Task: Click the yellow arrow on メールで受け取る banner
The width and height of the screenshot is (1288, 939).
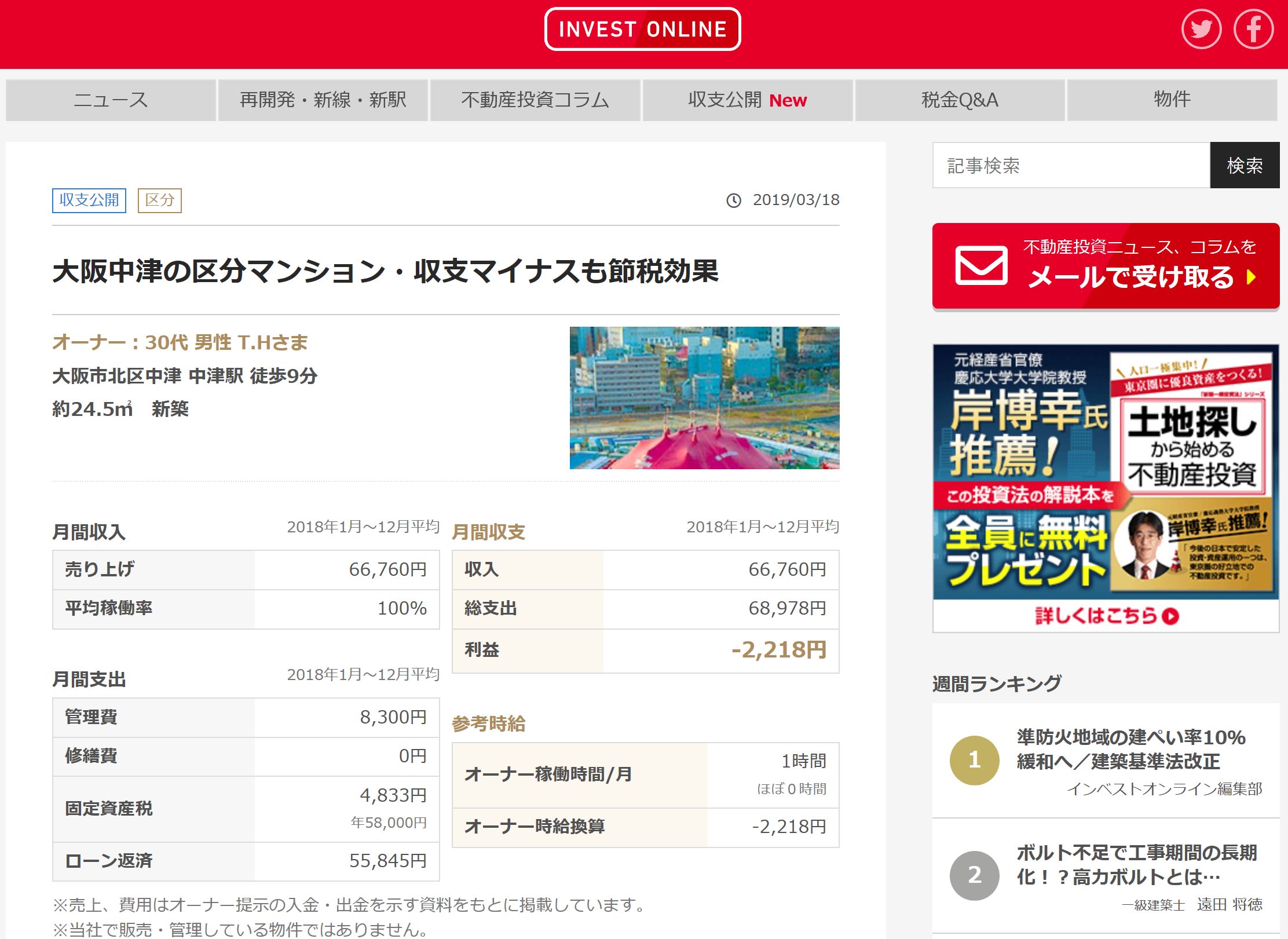Action: point(1252,277)
